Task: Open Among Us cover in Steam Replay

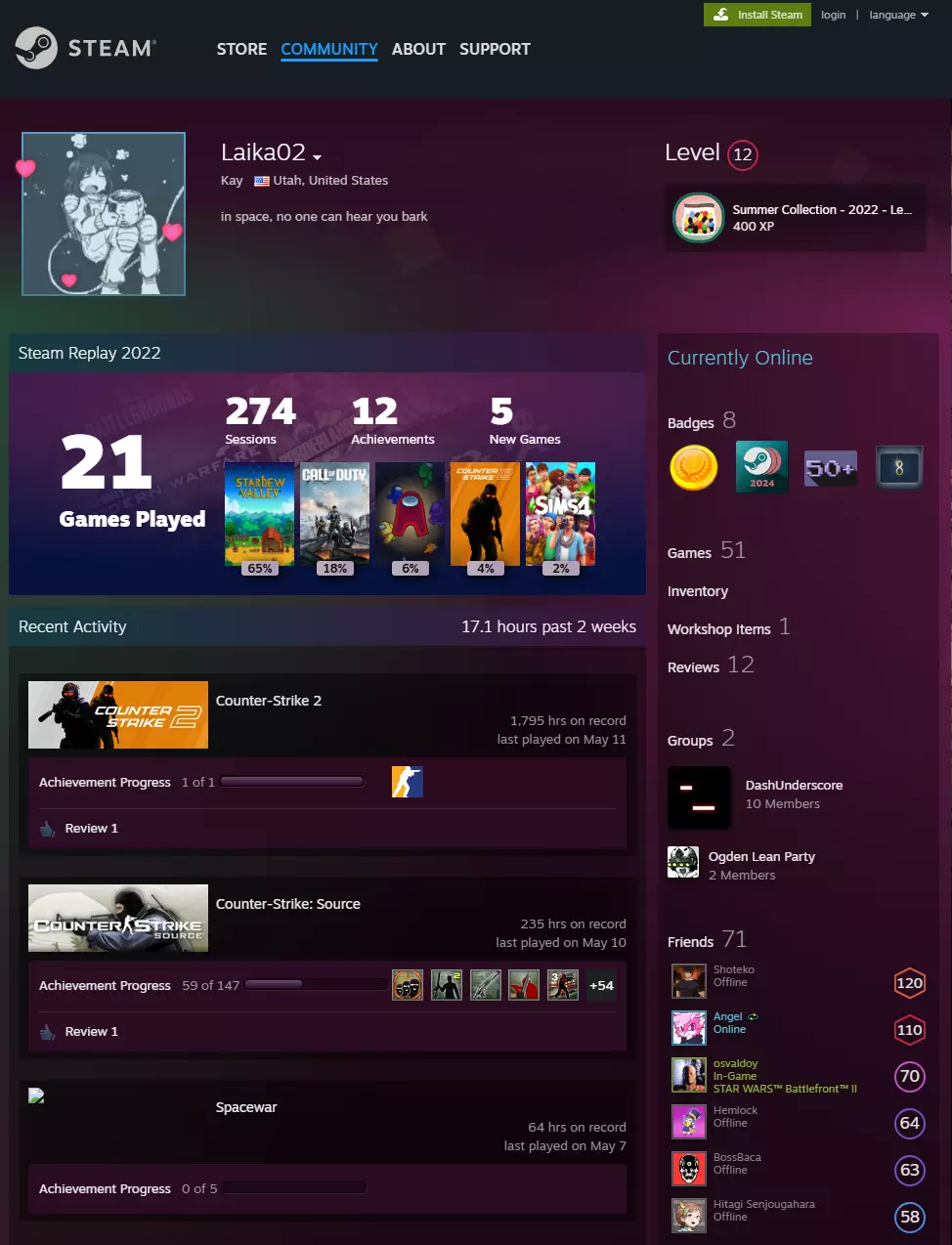Action: point(411,514)
